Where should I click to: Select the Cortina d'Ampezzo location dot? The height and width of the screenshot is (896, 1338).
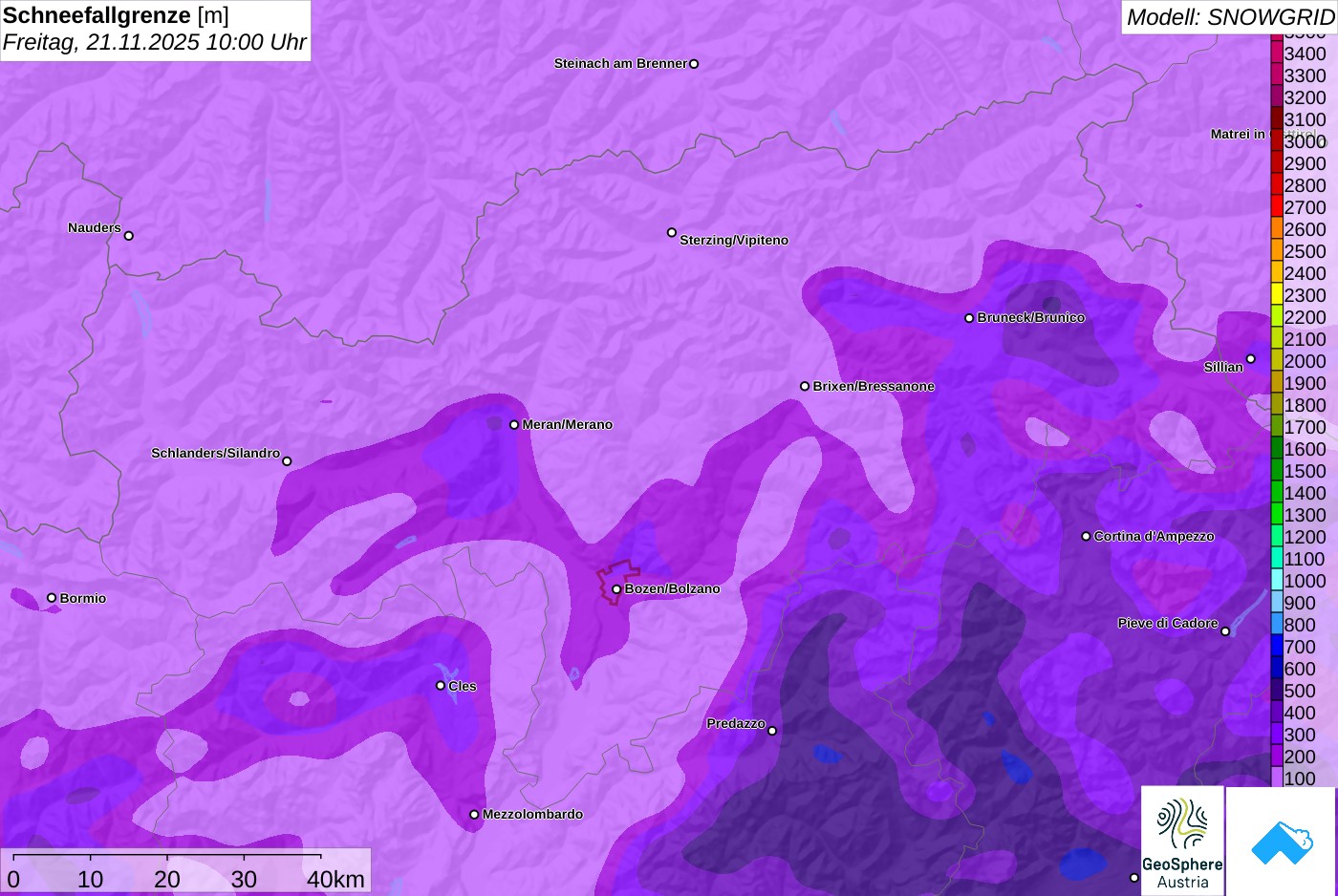[1086, 537]
